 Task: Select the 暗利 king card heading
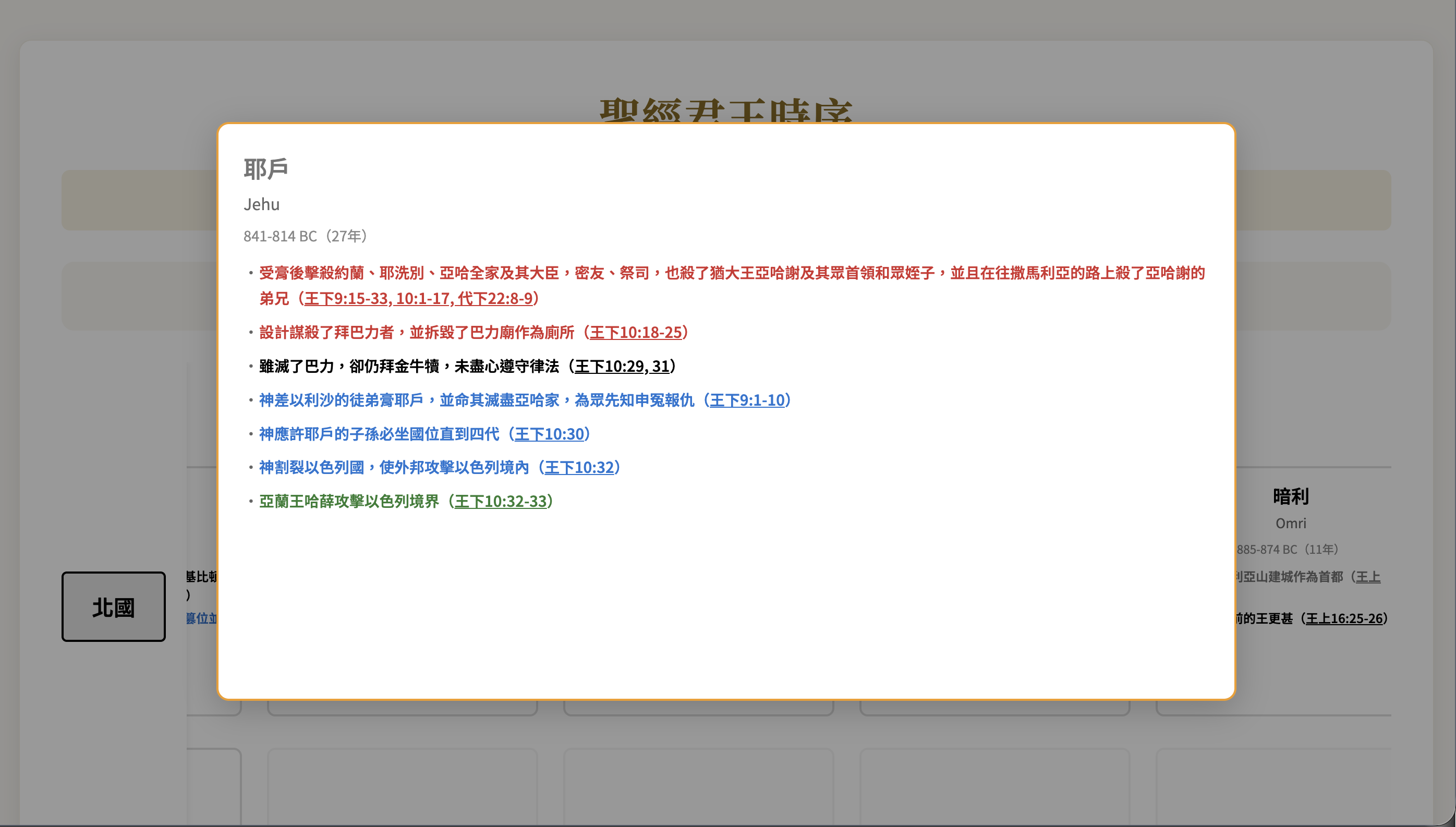pyautogui.click(x=1290, y=496)
